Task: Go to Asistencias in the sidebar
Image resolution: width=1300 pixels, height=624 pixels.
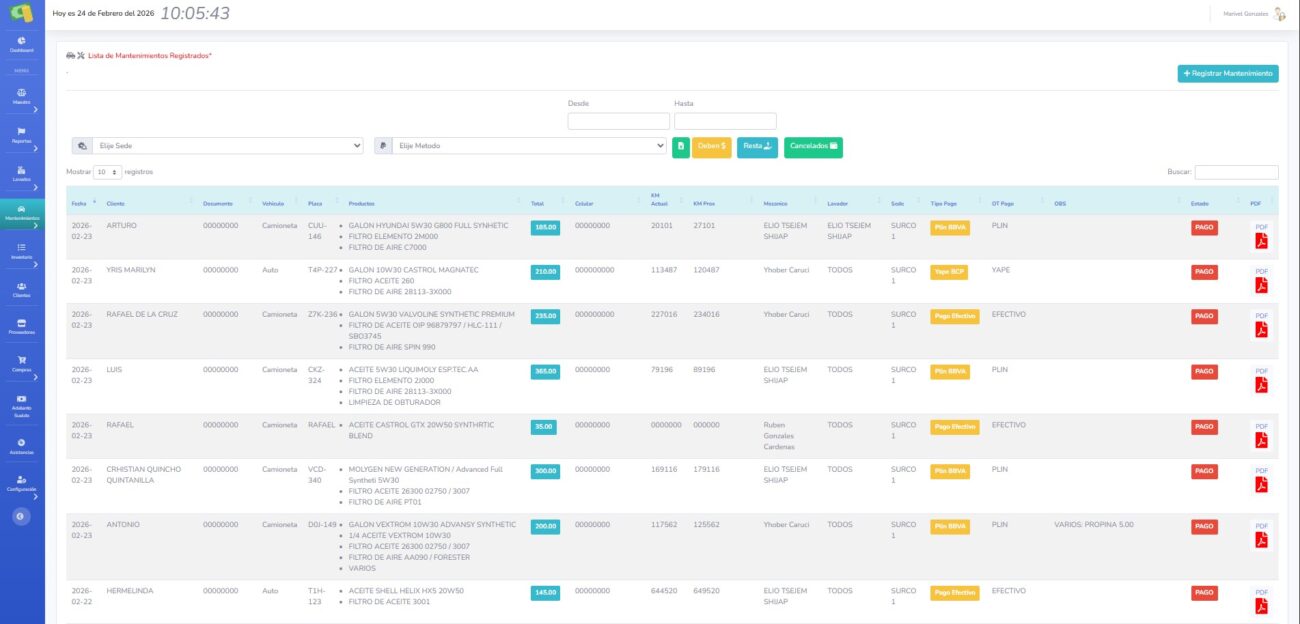Action: [x=22, y=446]
